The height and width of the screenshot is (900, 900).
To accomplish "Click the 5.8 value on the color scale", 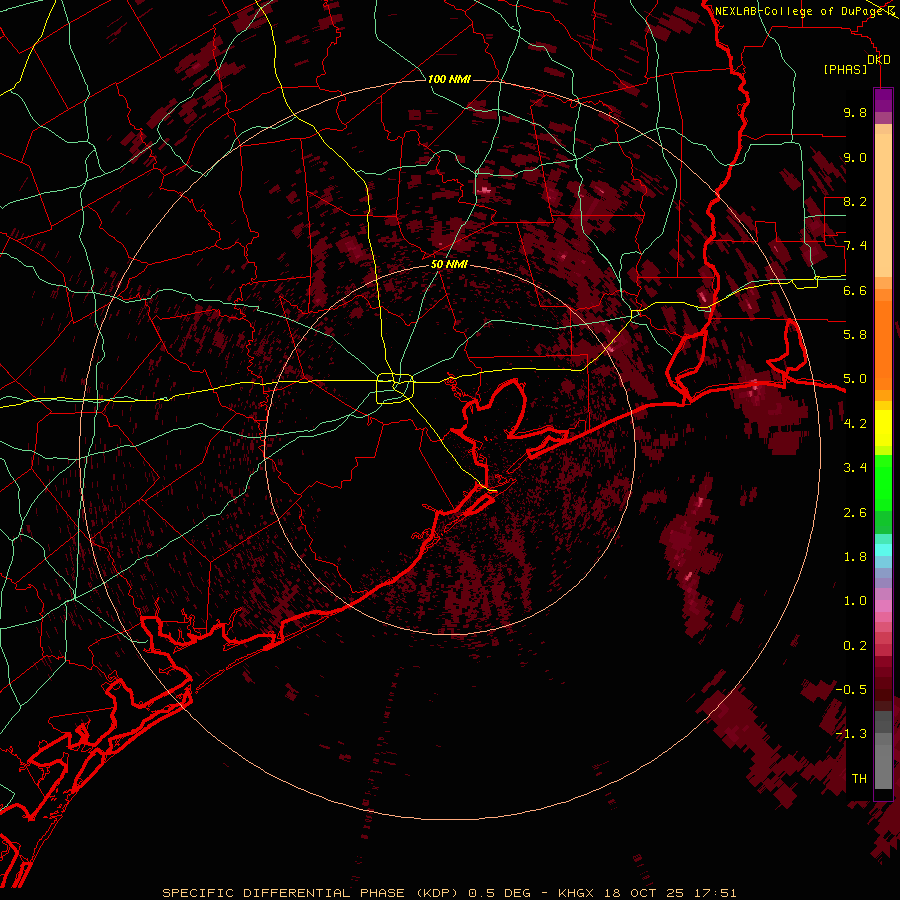I will (x=855, y=335).
